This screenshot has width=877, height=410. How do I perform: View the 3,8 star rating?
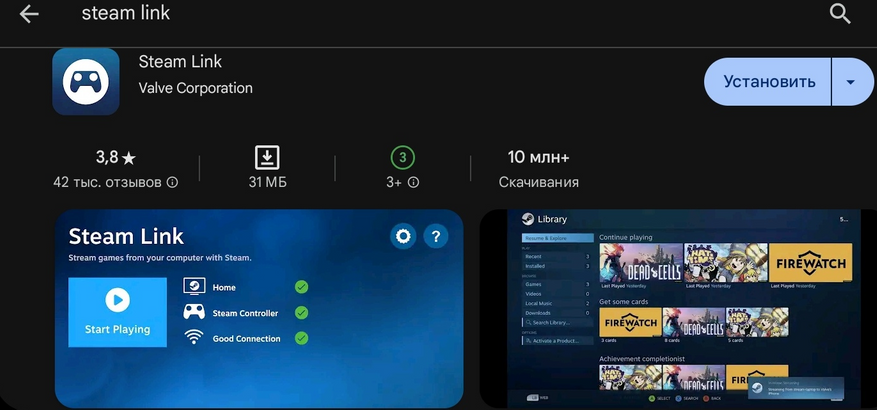click(116, 158)
